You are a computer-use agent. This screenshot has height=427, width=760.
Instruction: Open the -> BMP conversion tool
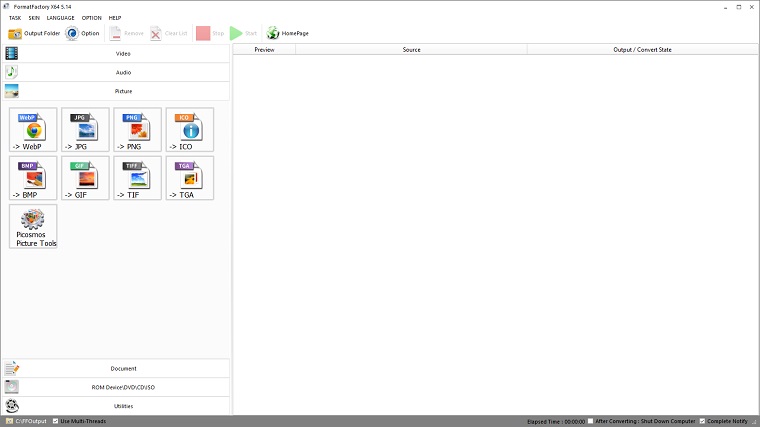point(33,178)
